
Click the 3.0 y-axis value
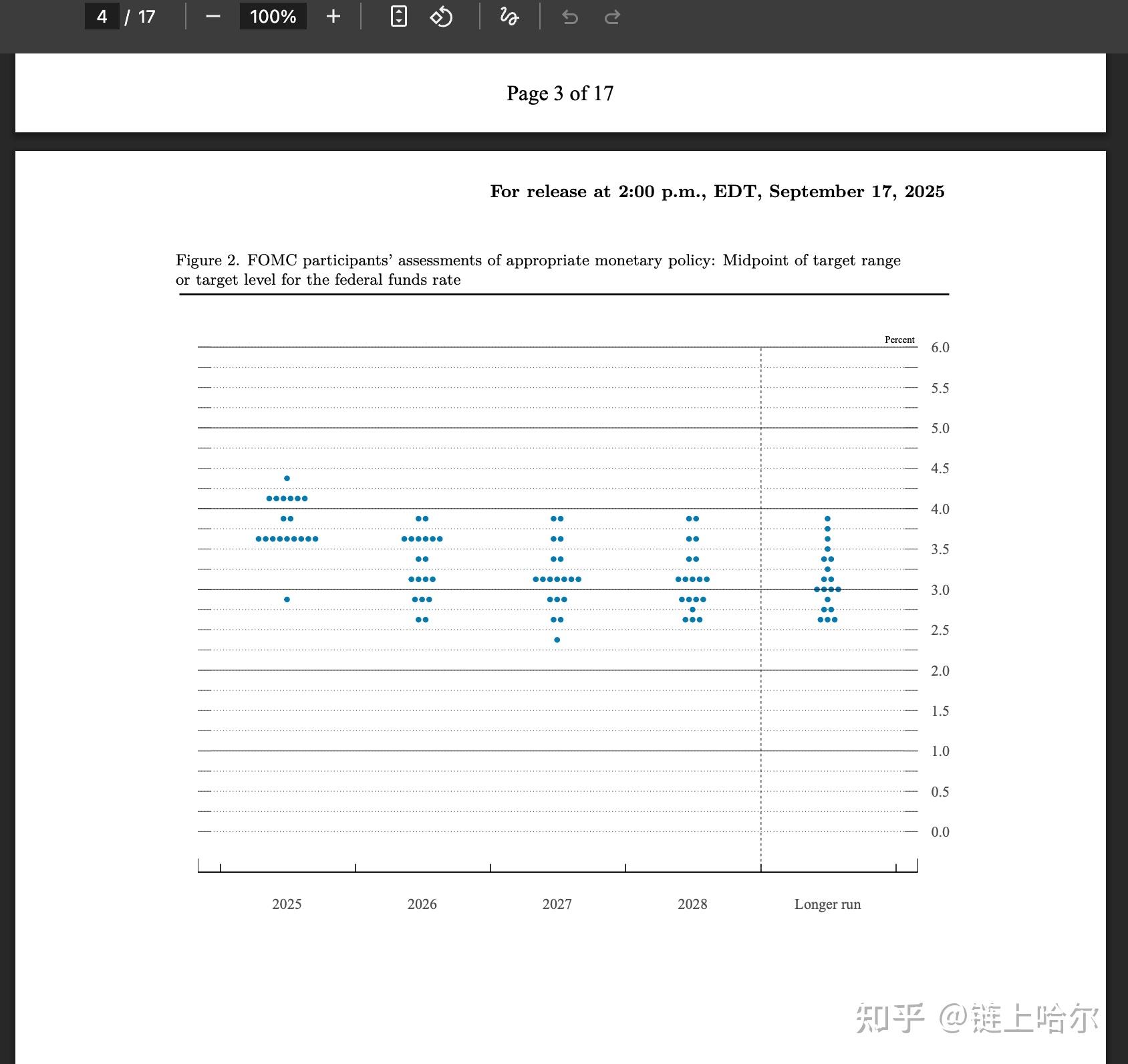pos(940,590)
